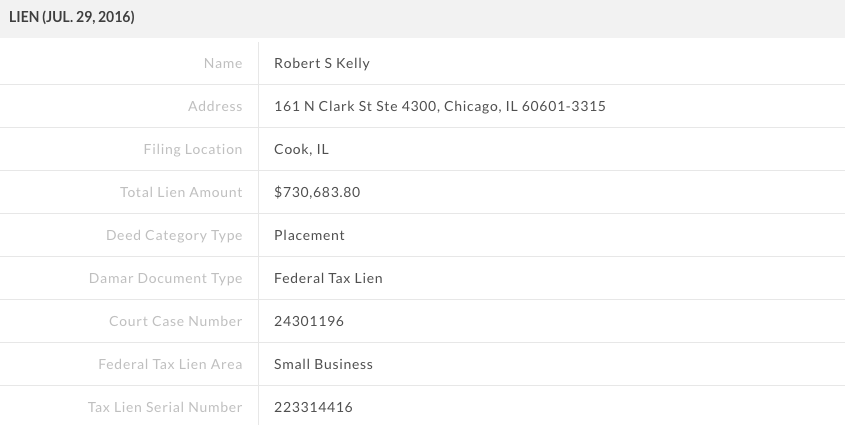
Task: Click the Damar Document Type label
Action: (x=165, y=278)
